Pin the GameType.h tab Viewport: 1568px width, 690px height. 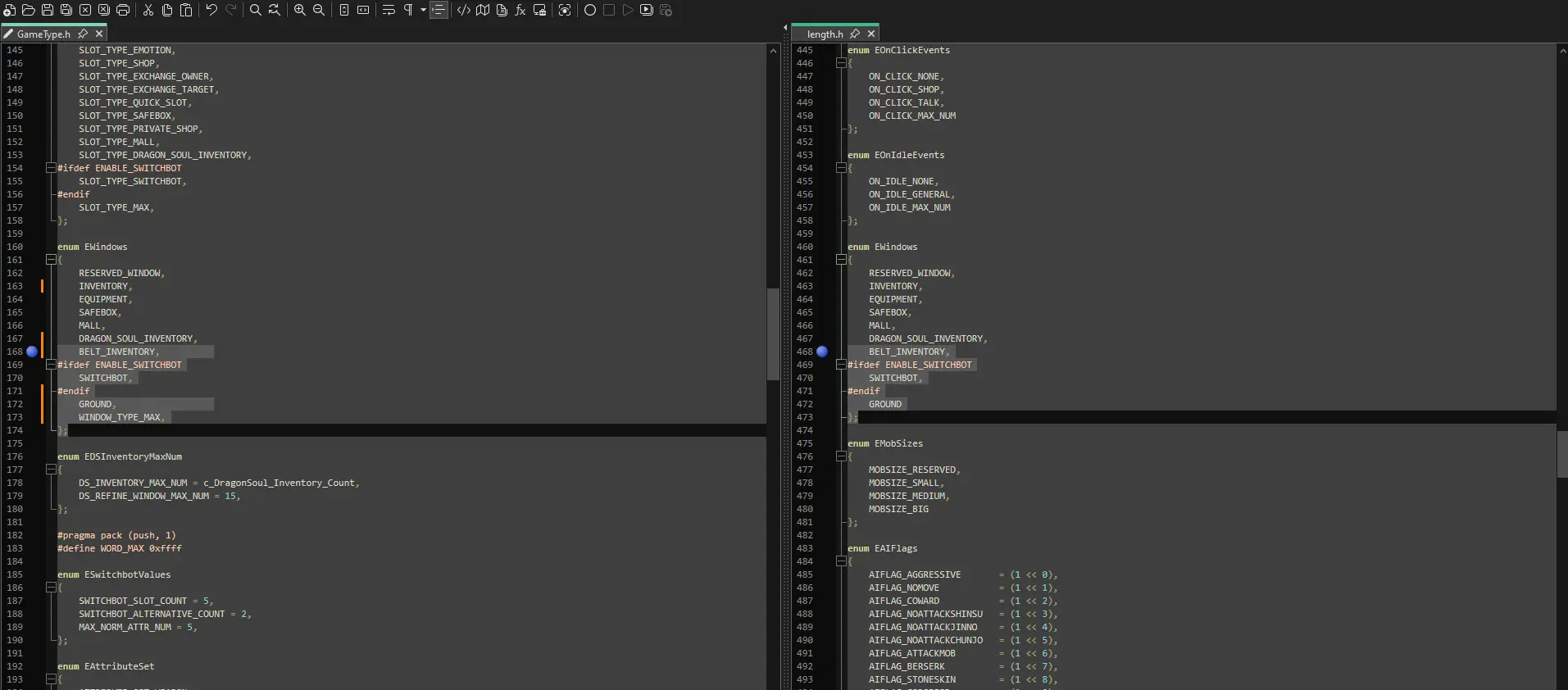[x=83, y=34]
